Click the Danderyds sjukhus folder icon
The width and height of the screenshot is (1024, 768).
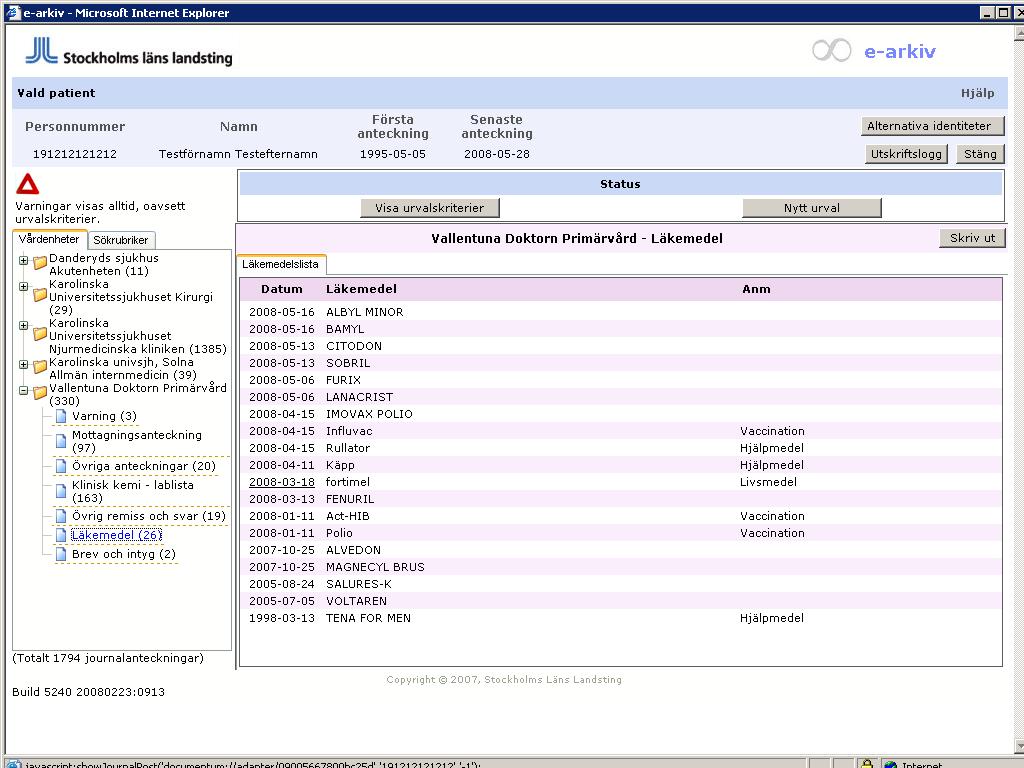[x=40, y=262]
